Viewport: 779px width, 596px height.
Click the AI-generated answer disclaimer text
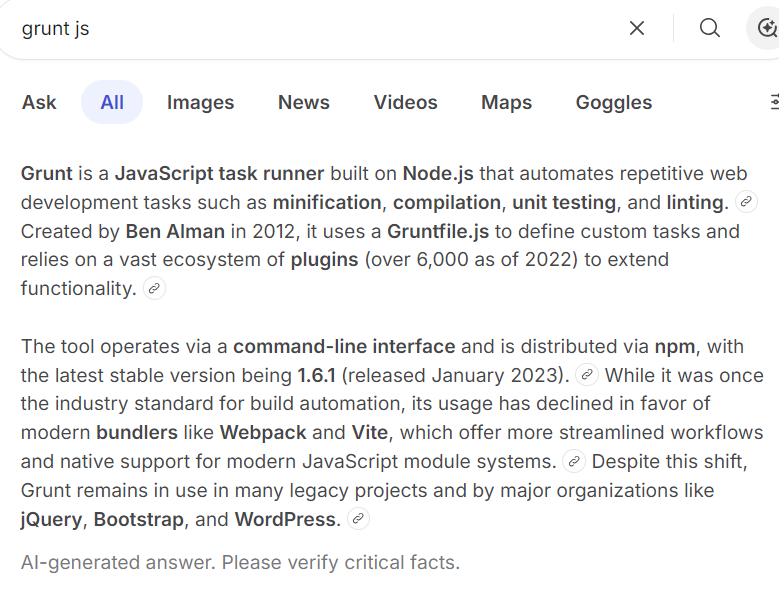click(x=240, y=563)
